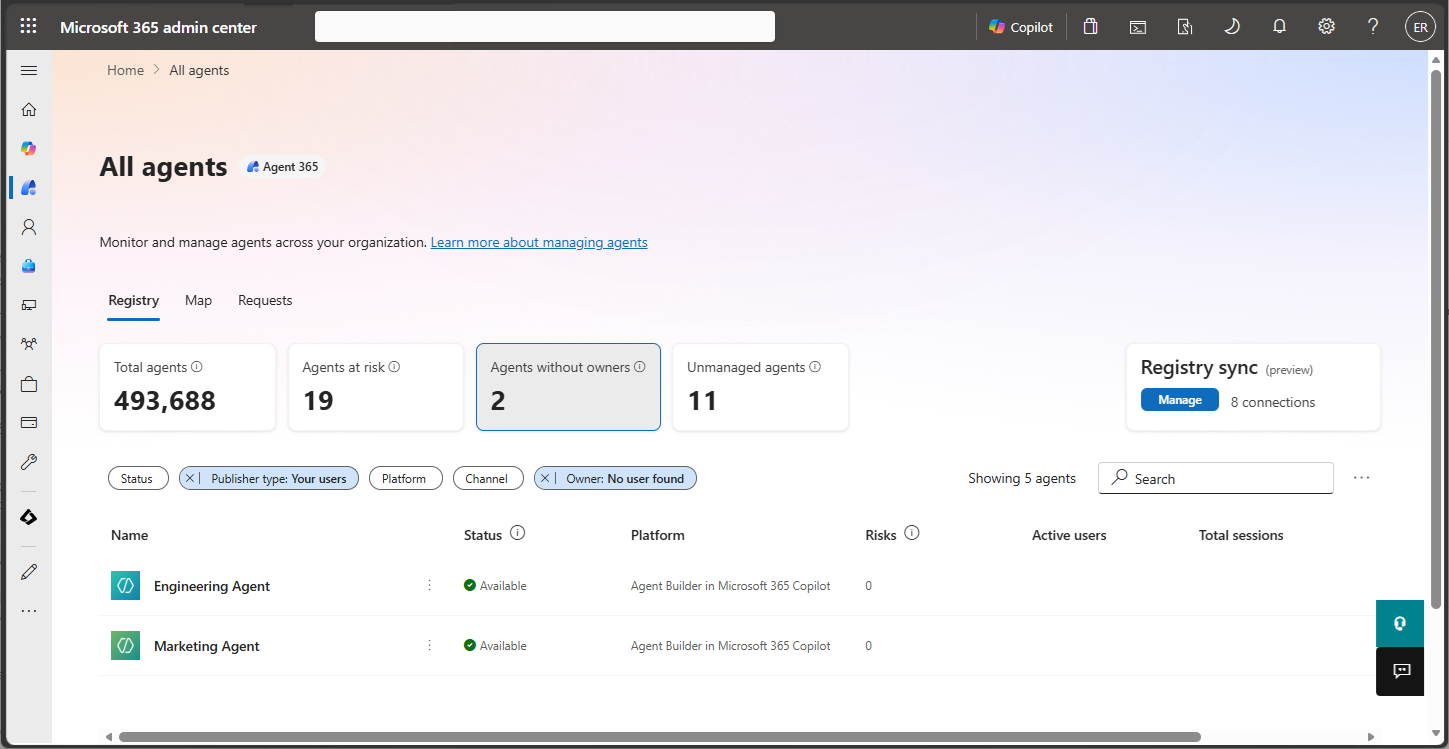This screenshot has height=749, width=1449.
Task: Switch to the Map tab
Action: [198, 300]
